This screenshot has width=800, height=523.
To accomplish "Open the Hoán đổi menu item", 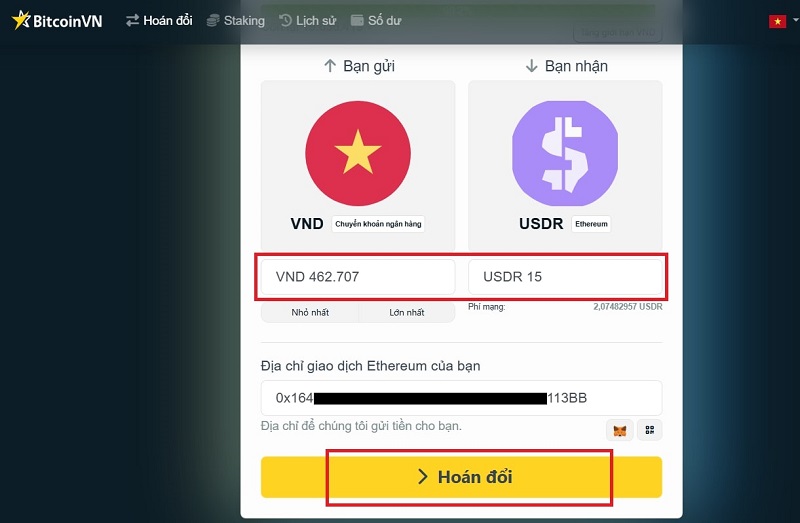I will click(x=159, y=20).
